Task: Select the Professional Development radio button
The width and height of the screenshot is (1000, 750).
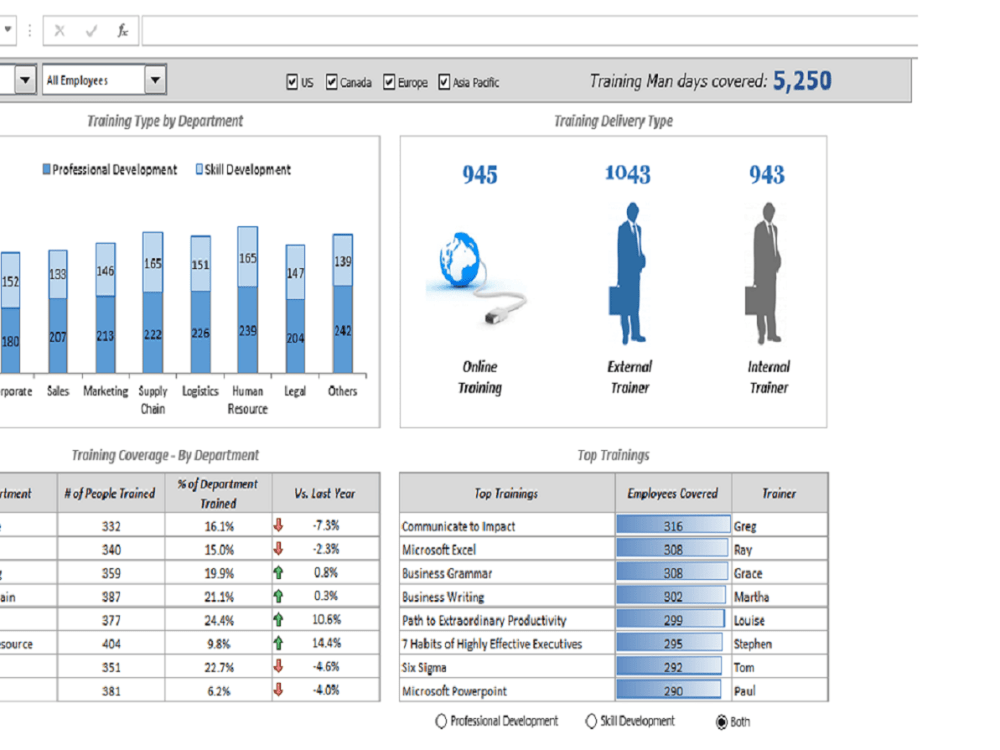Action: click(x=441, y=721)
